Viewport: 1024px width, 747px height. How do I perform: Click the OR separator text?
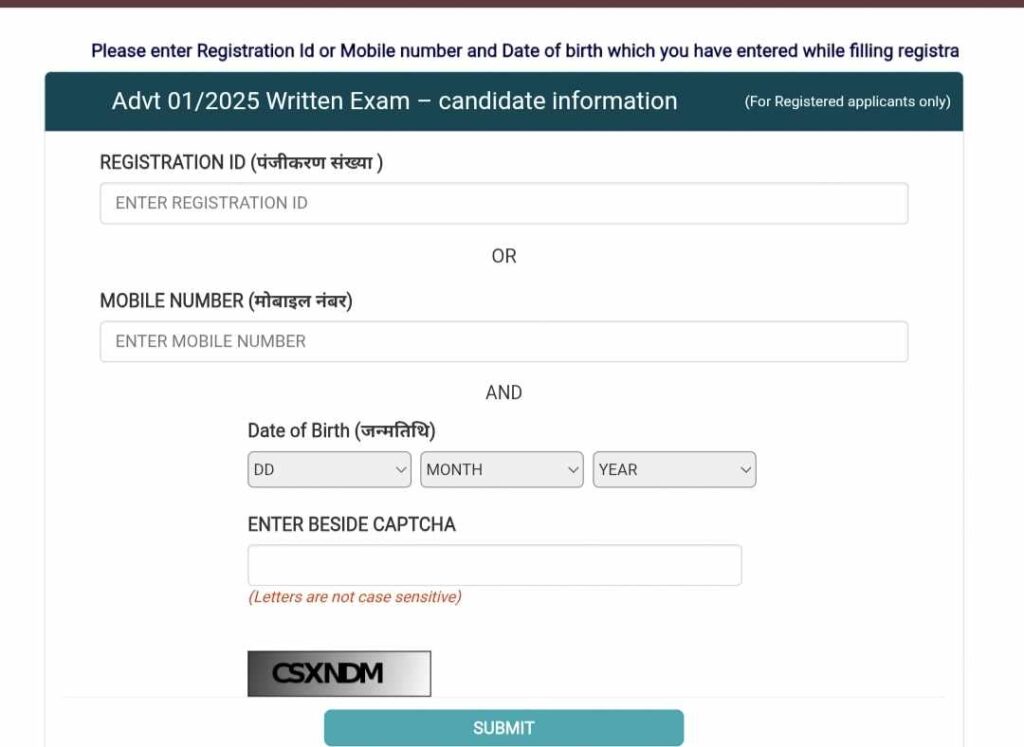point(504,256)
